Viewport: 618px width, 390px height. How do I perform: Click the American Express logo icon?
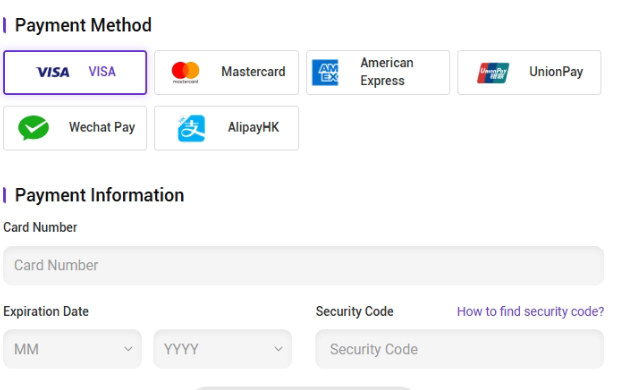coord(325,72)
